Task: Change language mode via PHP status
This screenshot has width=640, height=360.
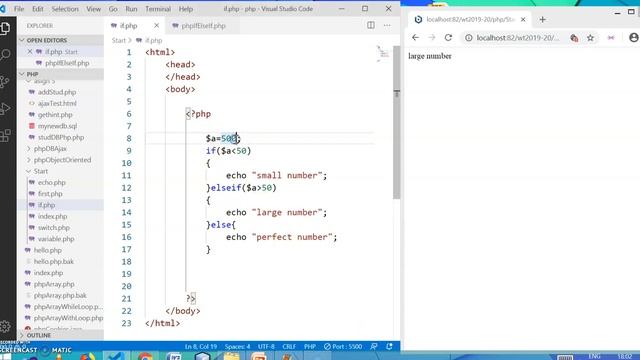Action: (x=310, y=347)
